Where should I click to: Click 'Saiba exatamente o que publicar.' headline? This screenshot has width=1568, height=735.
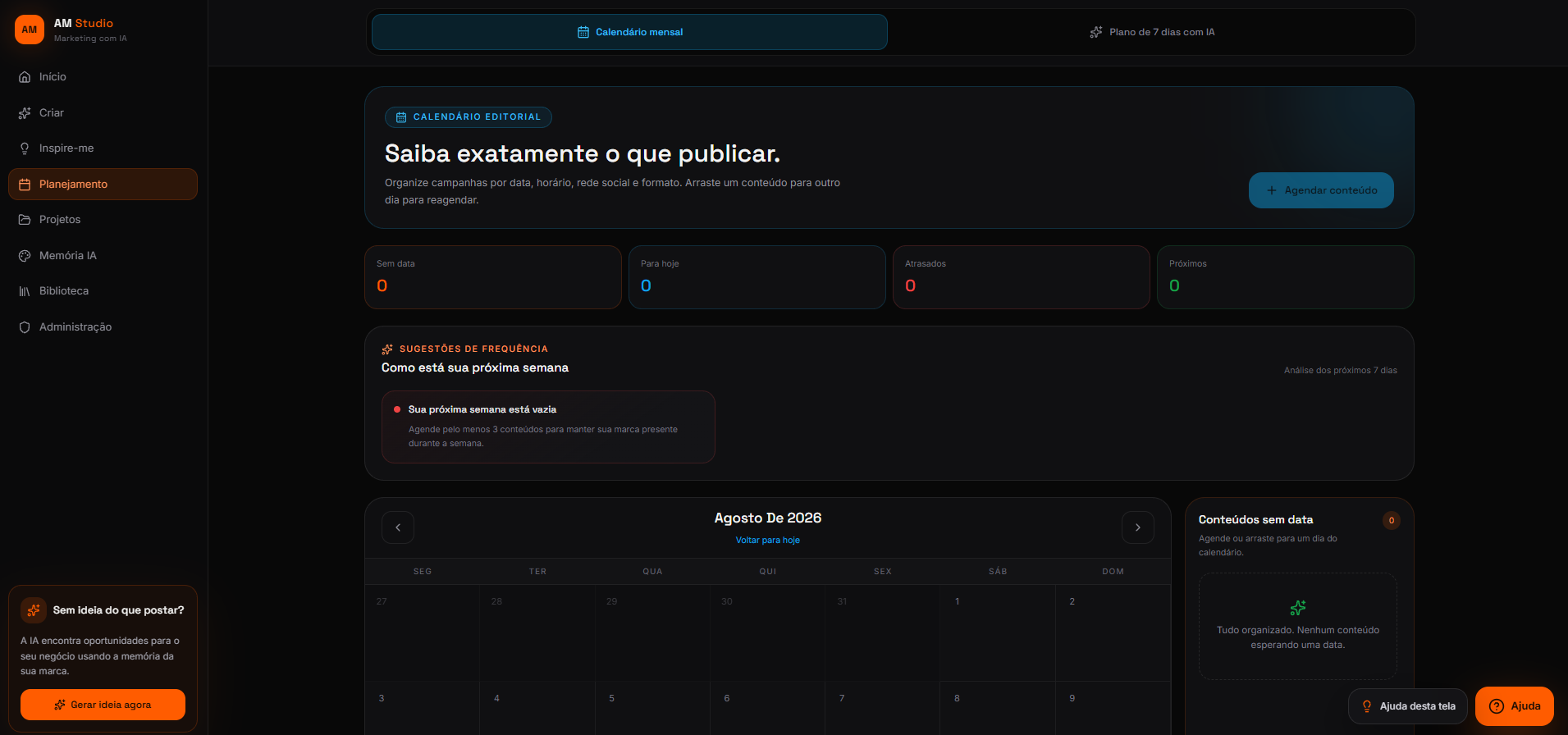click(583, 154)
